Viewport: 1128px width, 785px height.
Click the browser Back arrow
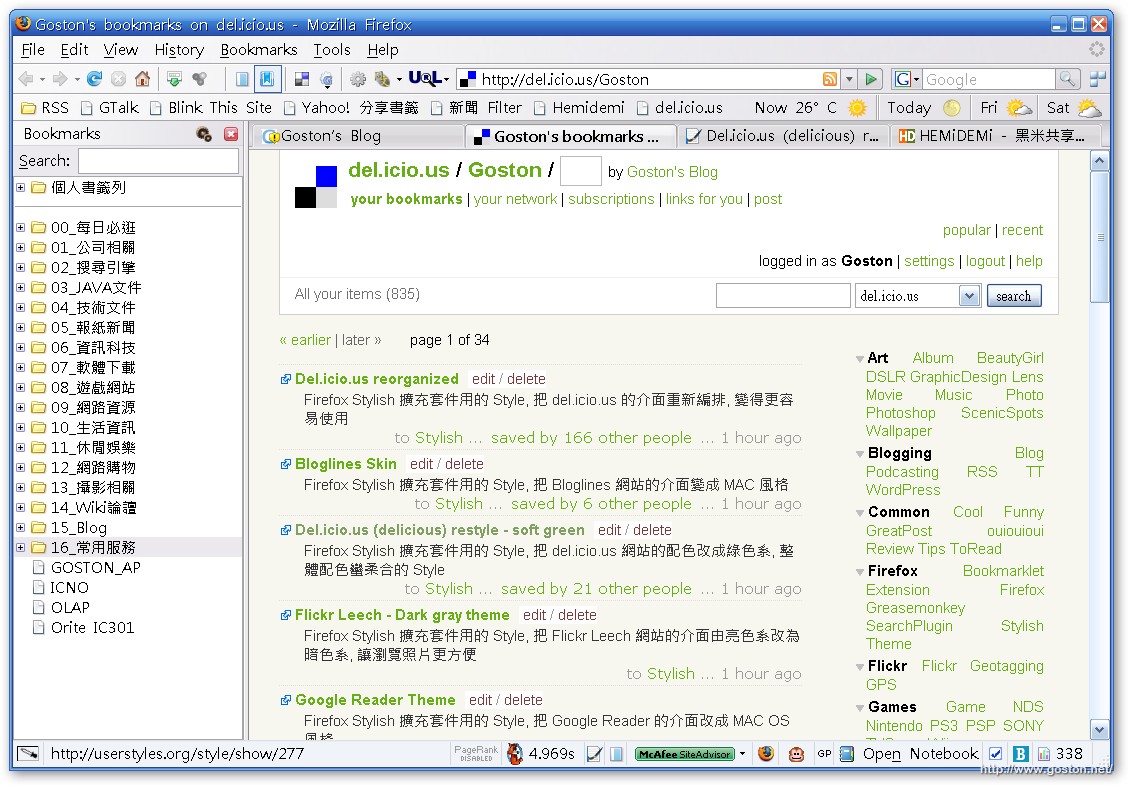pos(26,78)
